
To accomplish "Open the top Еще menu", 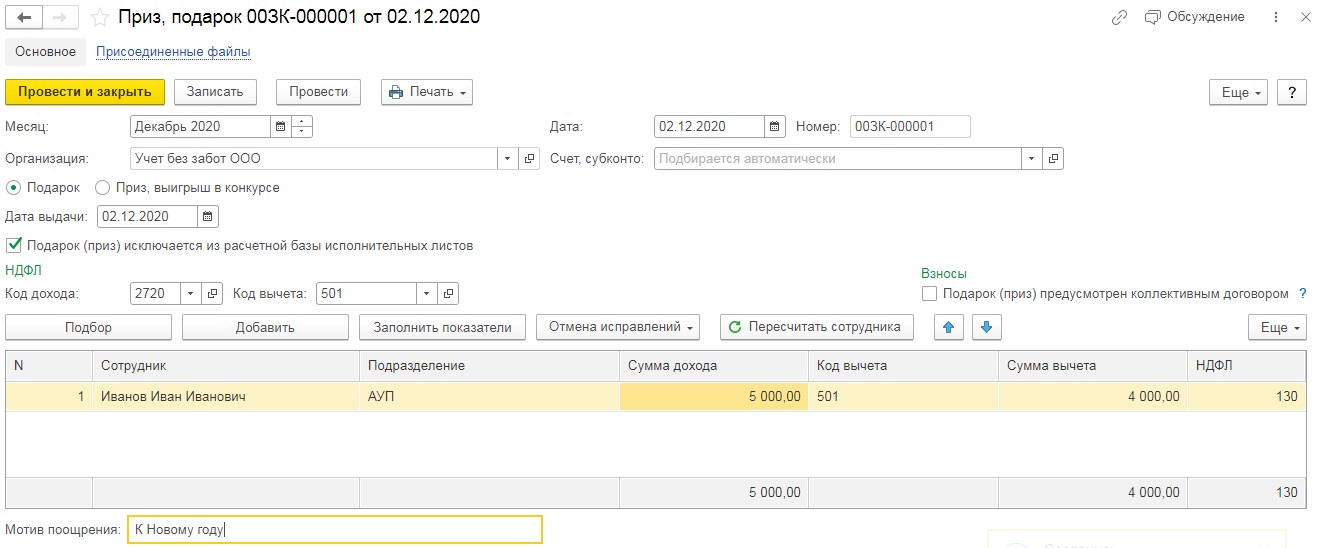I will pos(1239,92).
